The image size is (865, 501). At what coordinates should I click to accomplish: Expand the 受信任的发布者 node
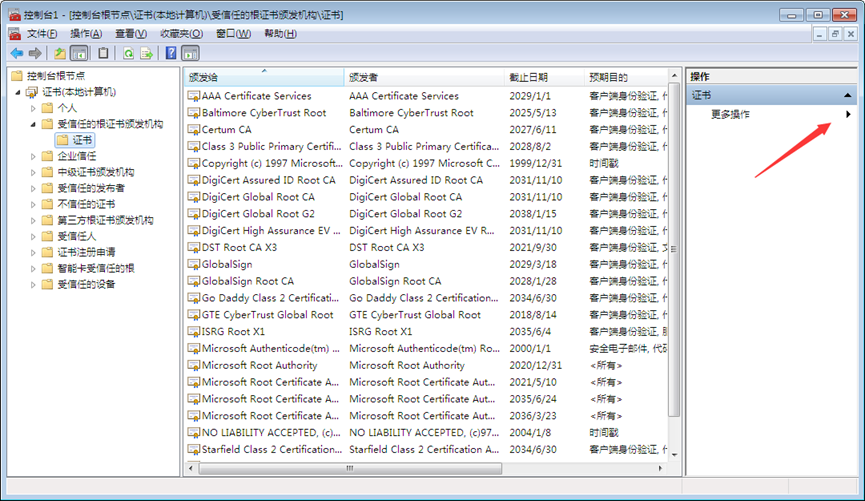(x=33, y=188)
